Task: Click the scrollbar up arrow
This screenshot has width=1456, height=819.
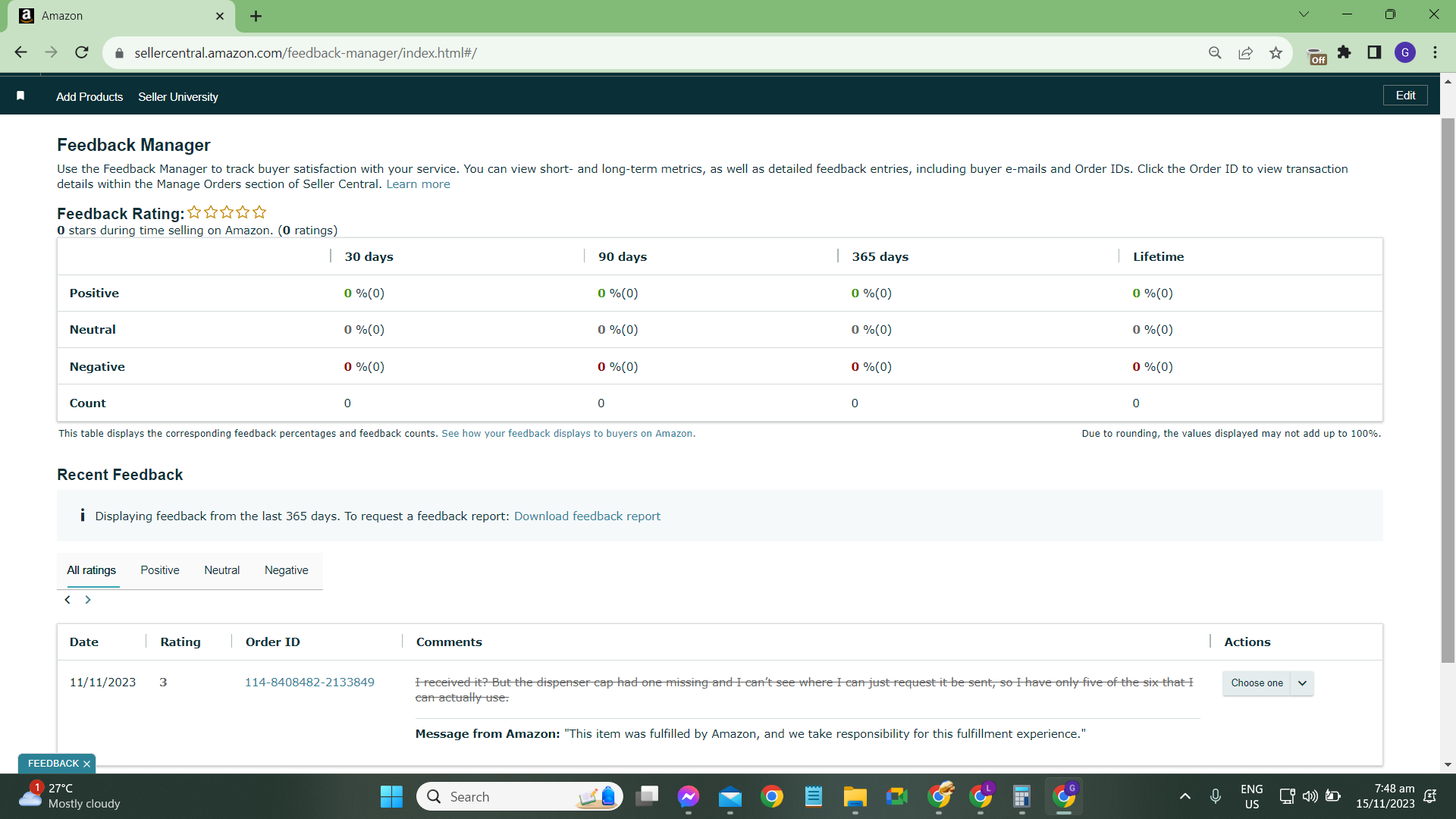Action: click(1448, 80)
